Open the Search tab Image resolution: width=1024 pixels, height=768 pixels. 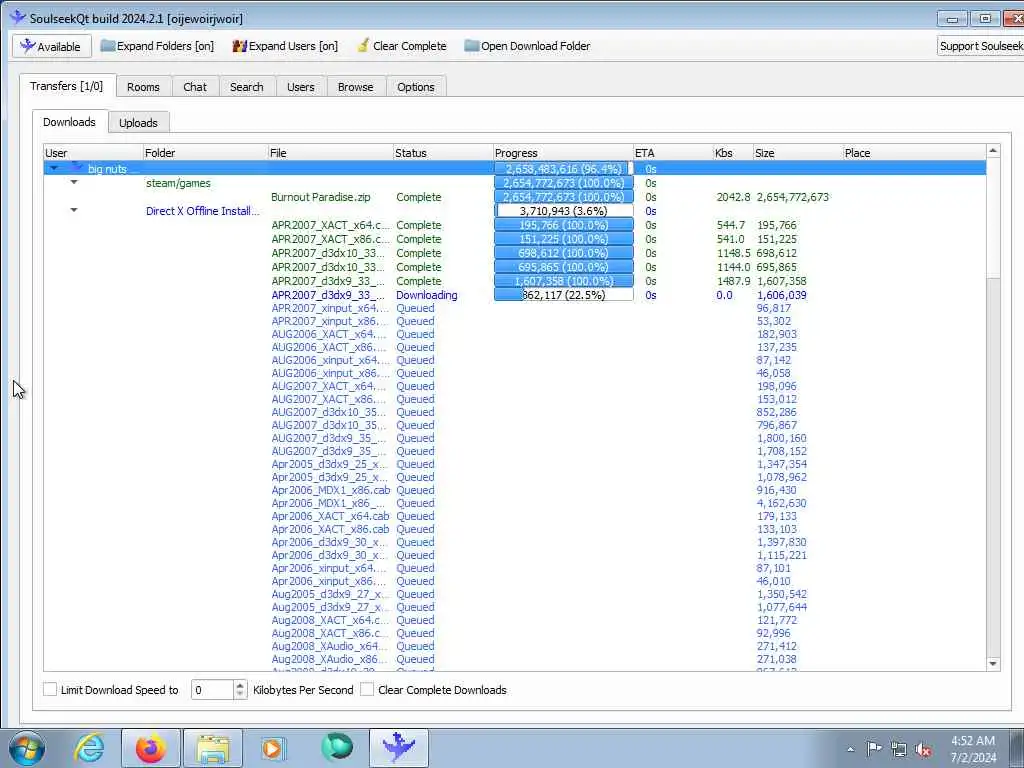(x=246, y=87)
